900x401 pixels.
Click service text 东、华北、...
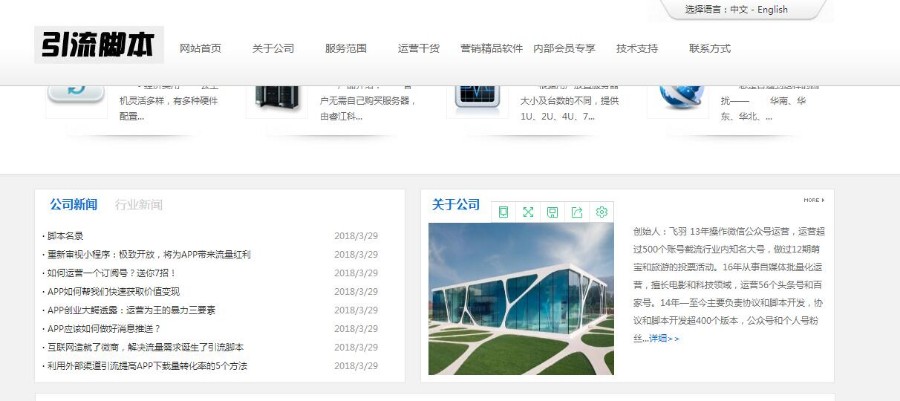(x=746, y=116)
